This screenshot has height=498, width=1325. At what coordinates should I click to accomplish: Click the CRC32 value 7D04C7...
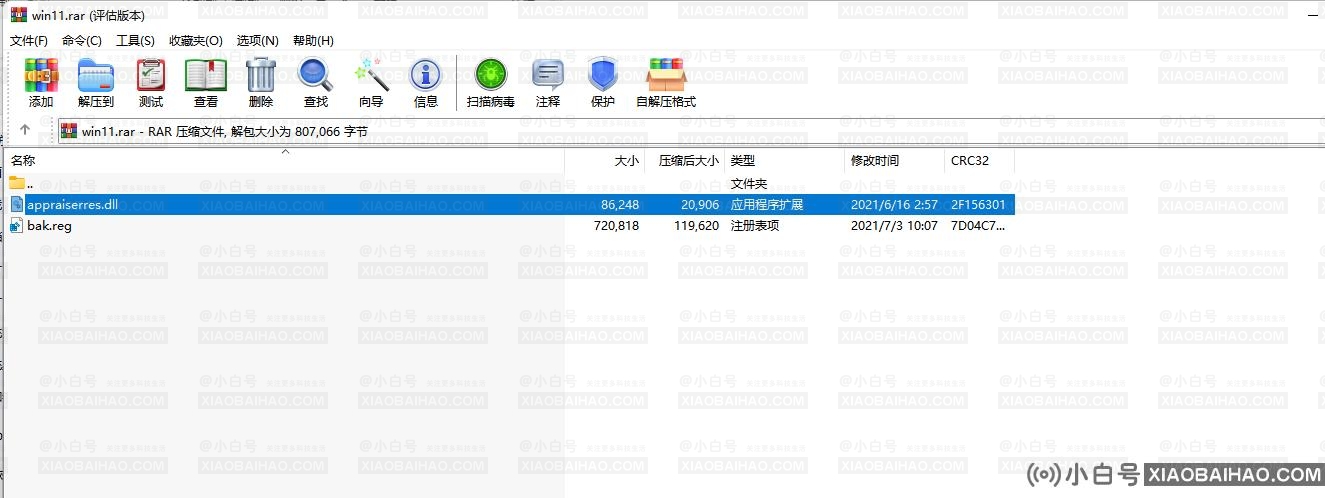coord(978,225)
